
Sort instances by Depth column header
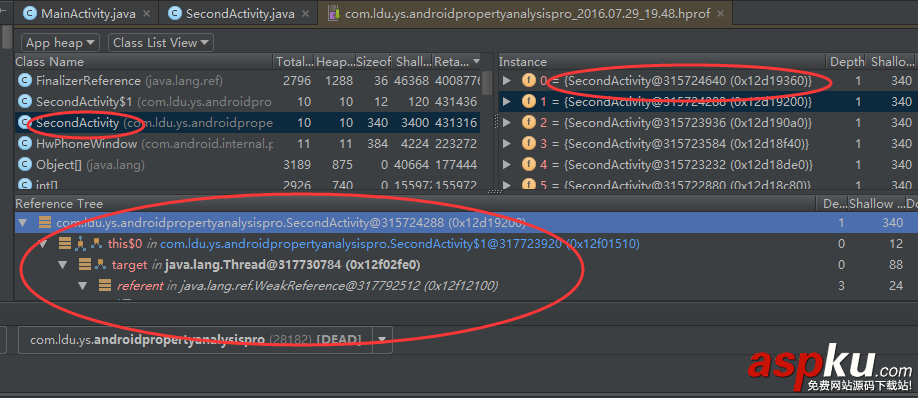(847, 61)
